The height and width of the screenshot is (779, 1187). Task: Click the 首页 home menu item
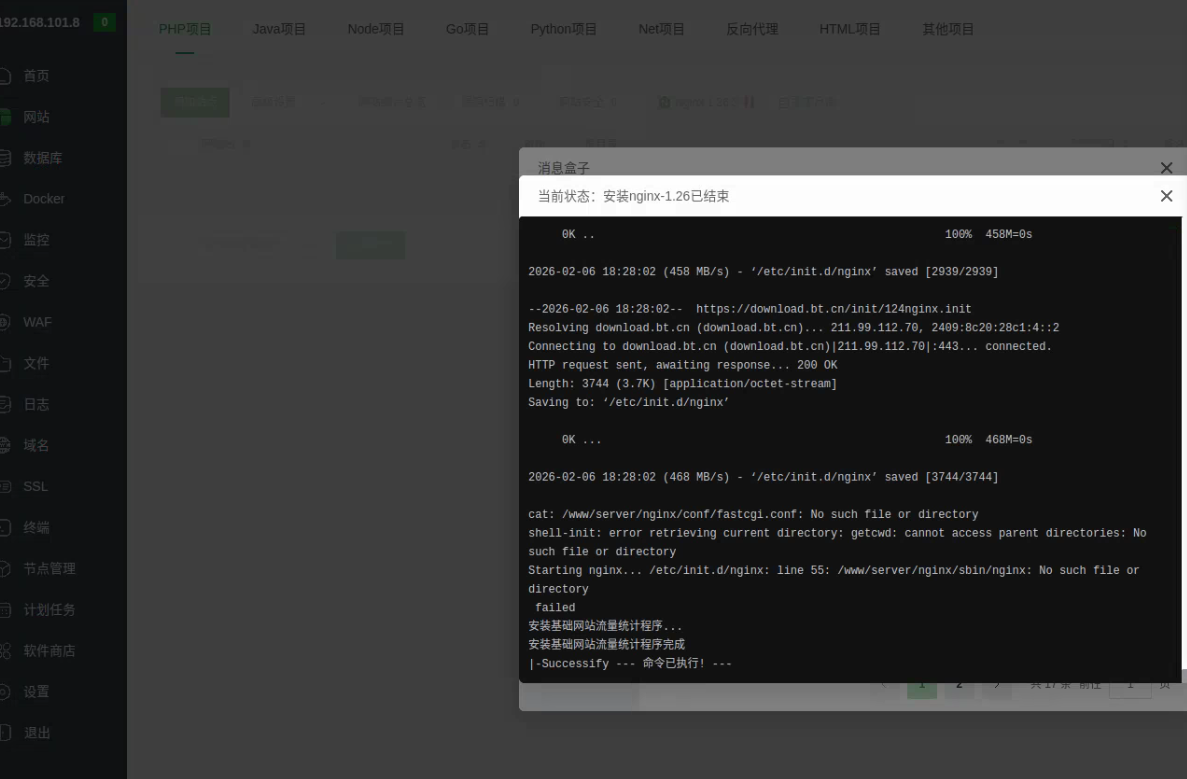click(36, 76)
